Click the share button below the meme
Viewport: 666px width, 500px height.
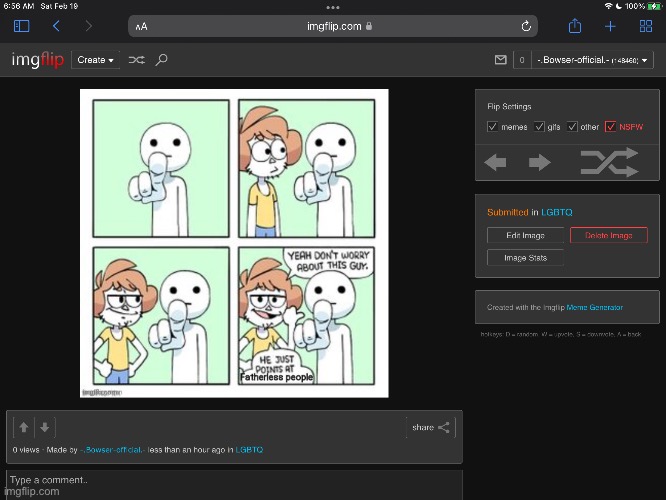pyautogui.click(x=431, y=427)
